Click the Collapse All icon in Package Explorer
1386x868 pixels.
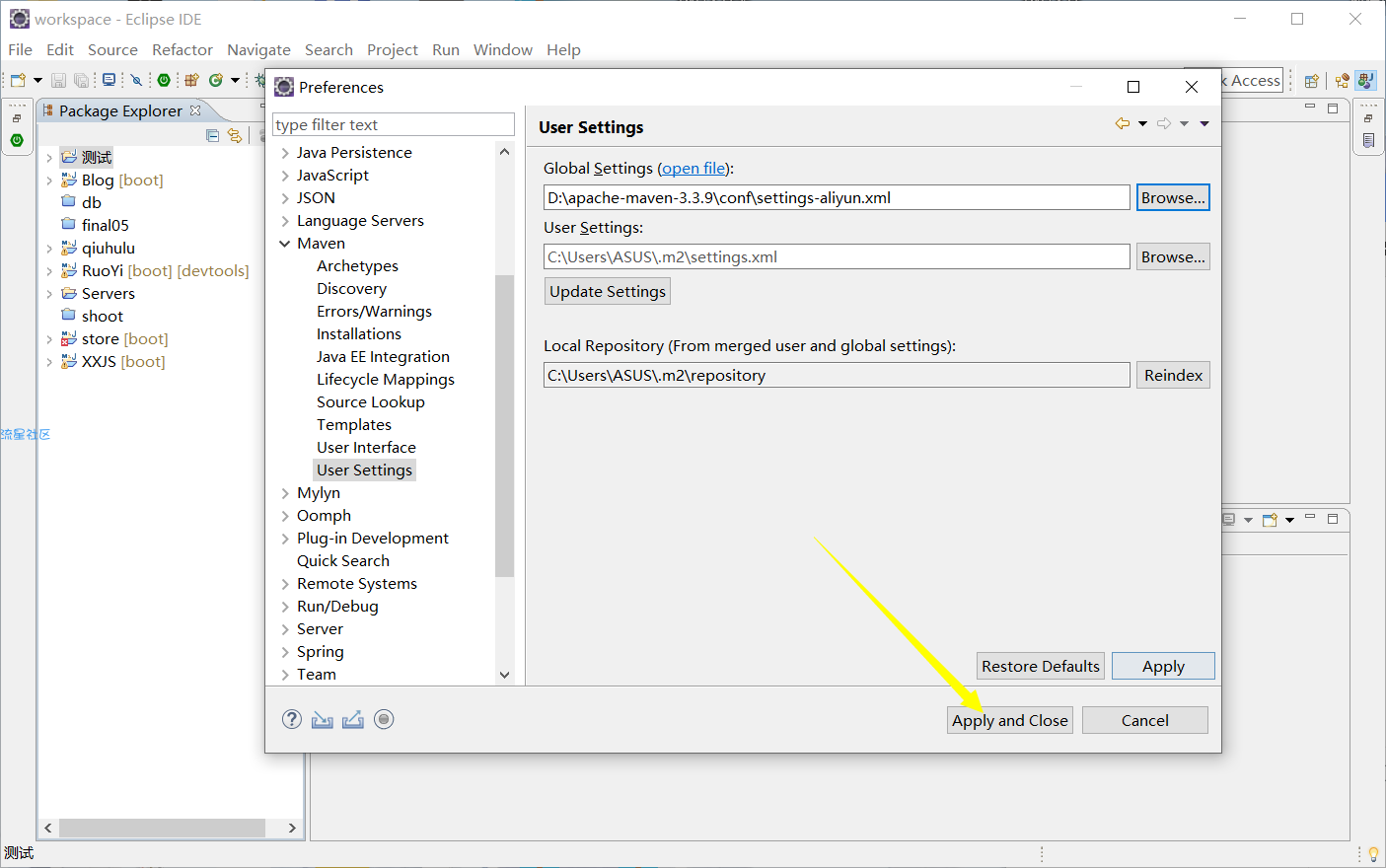pyautogui.click(x=212, y=135)
